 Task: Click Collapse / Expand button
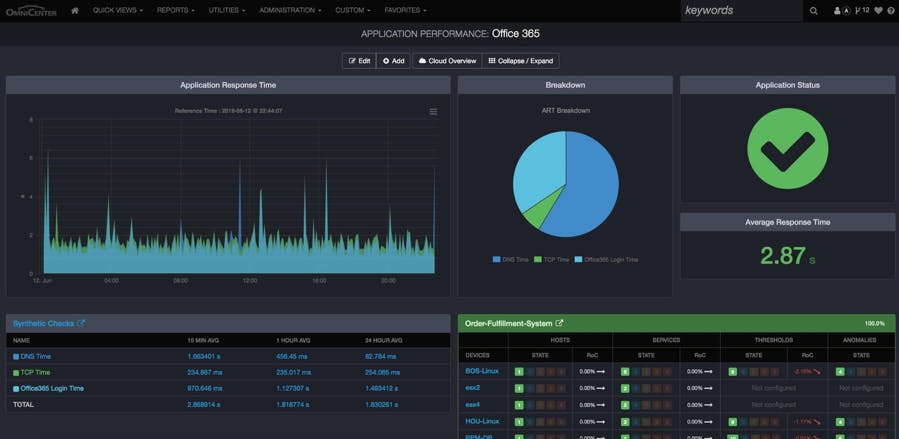(x=521, y=61)
